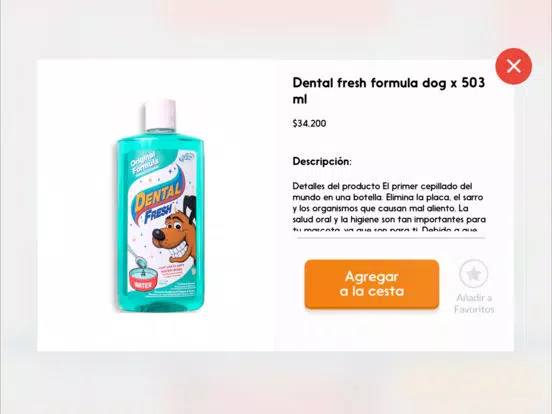
Task: Click the white X inside red circle
Action: pyautogui.click(x=514, y=66)
